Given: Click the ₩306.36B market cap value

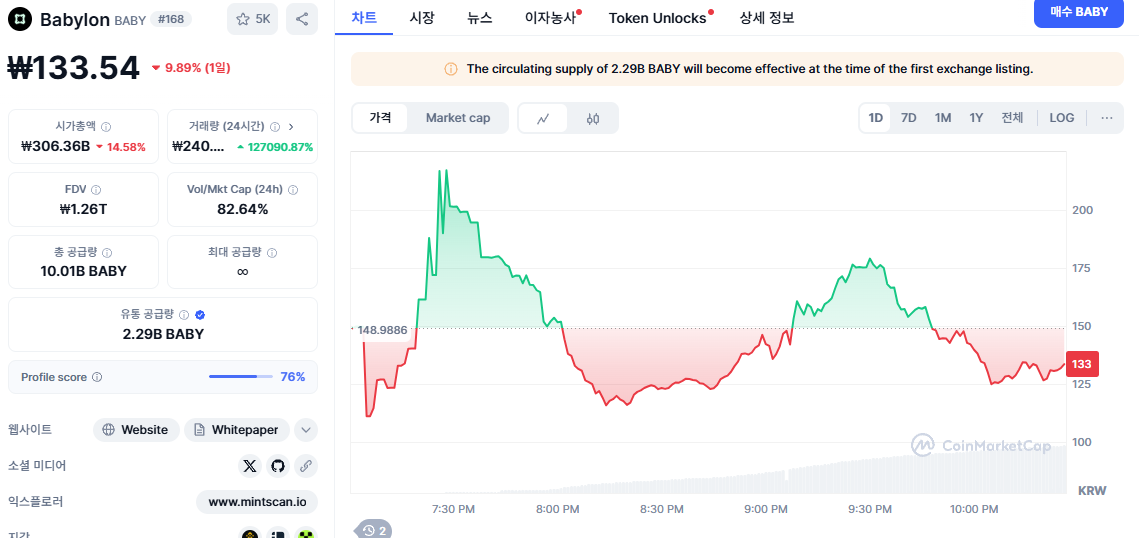Looking at the screenshot, I should (56, 146).
